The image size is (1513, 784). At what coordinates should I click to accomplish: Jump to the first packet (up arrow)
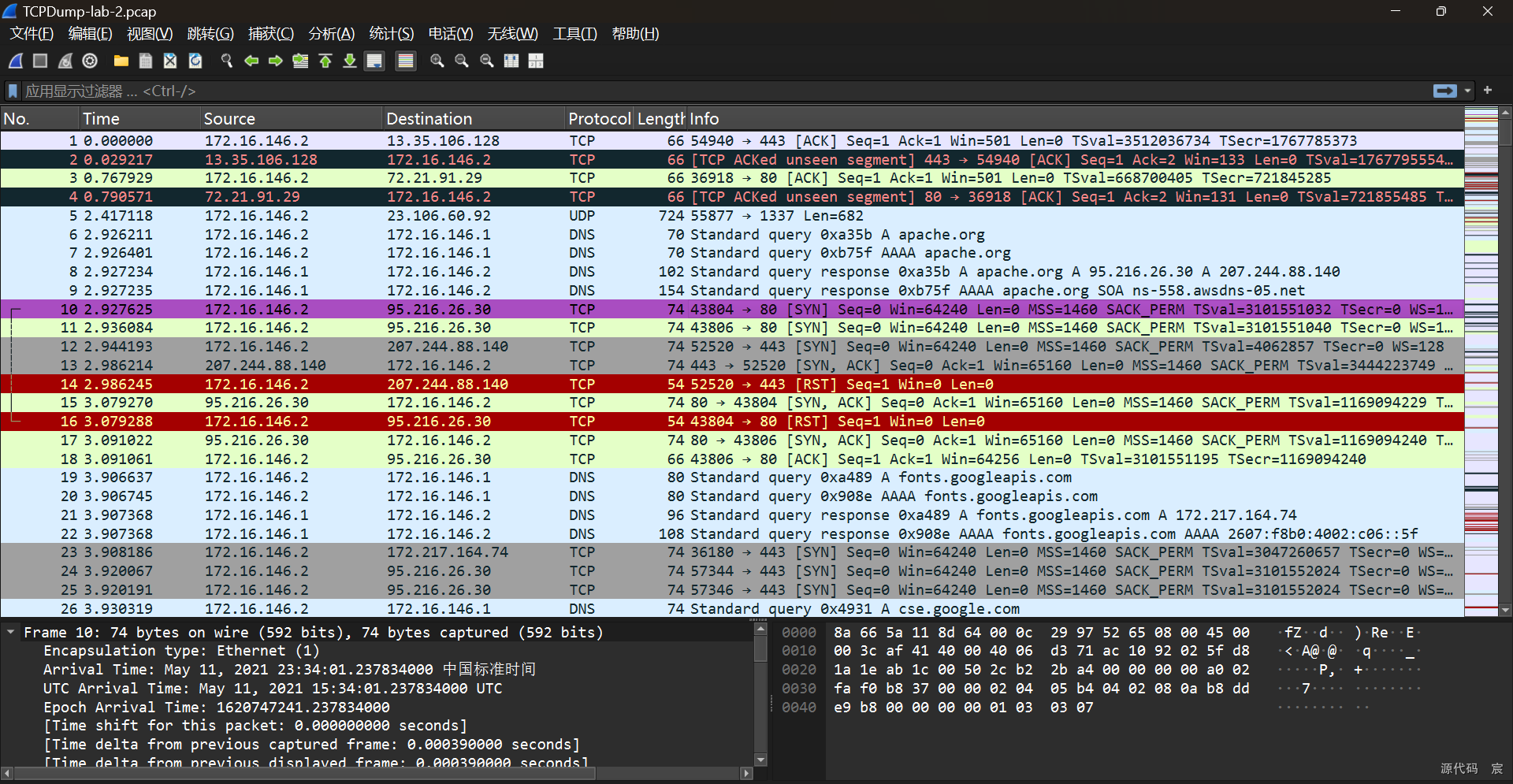325,61
